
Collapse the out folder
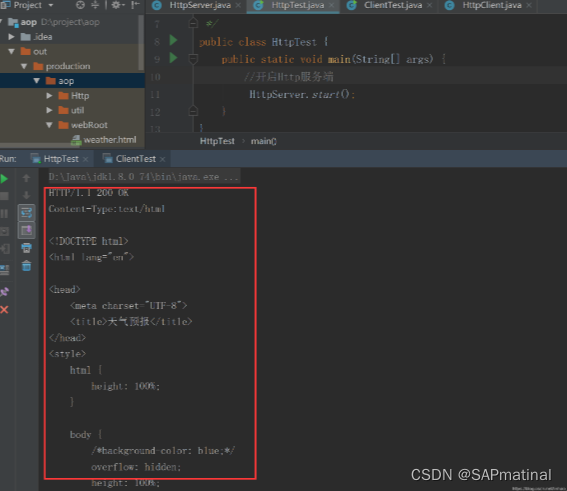(x=11, y=52)
